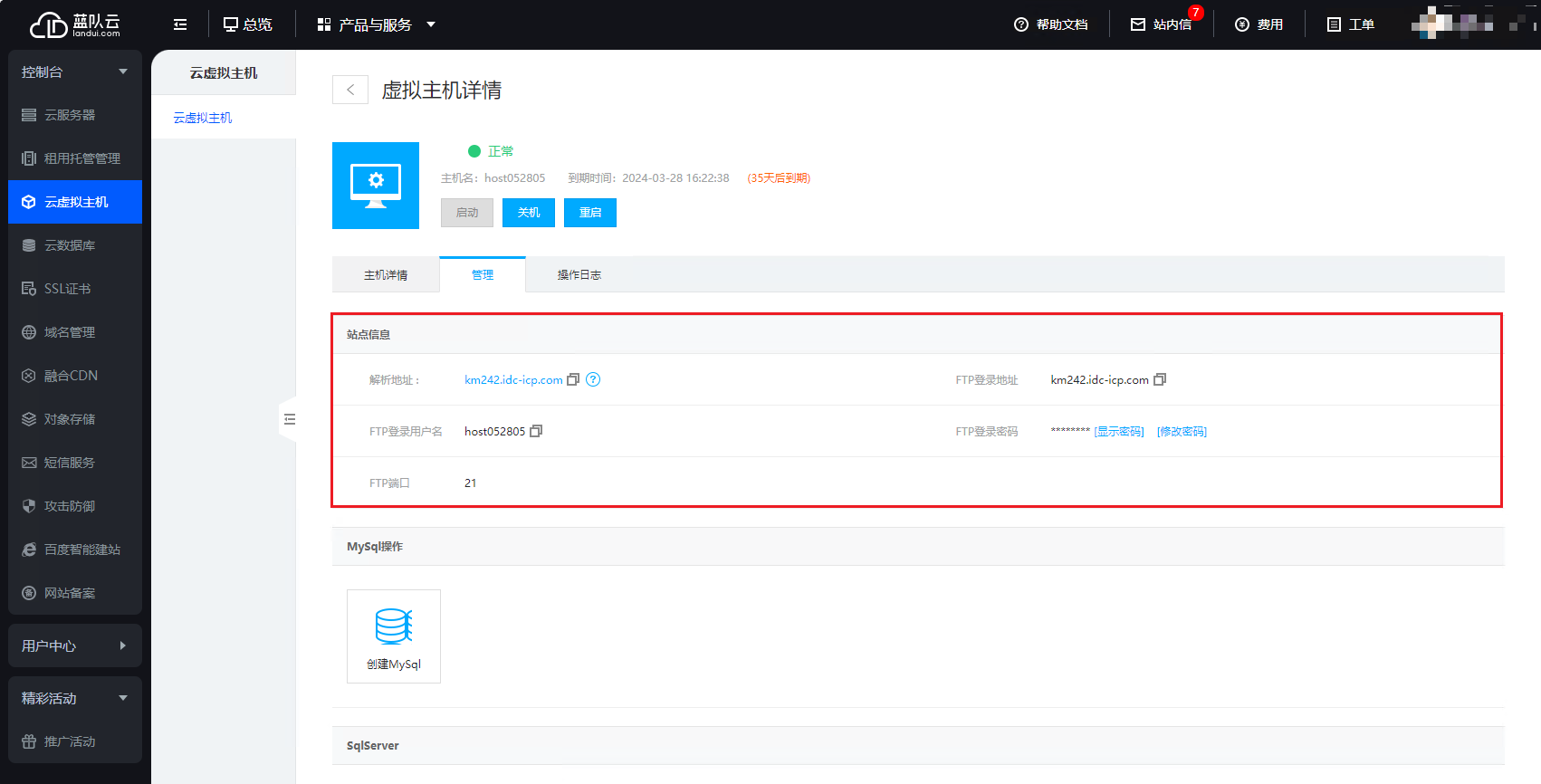Image resolution: width=1541 pixels, height=784 pixels.
Task: Toggle the sidebar collapse handle
Action: (289, 419)
